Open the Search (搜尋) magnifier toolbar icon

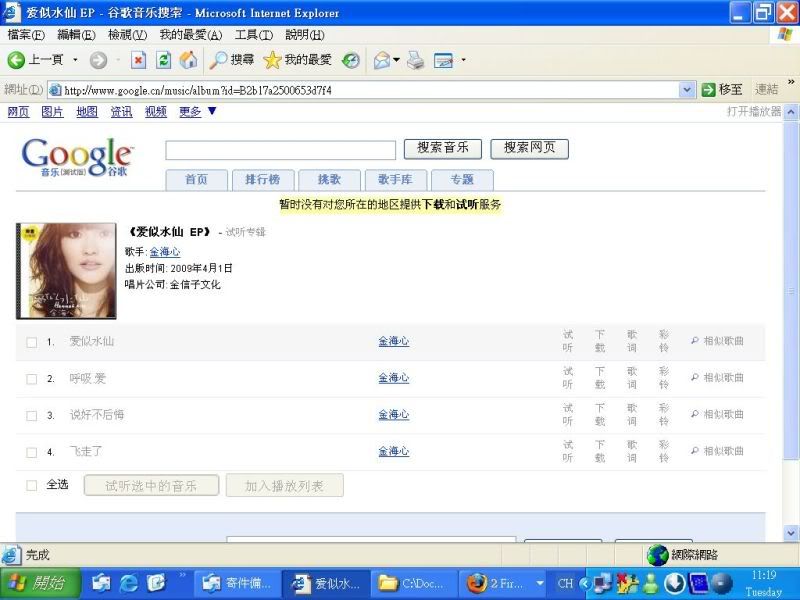218,60
